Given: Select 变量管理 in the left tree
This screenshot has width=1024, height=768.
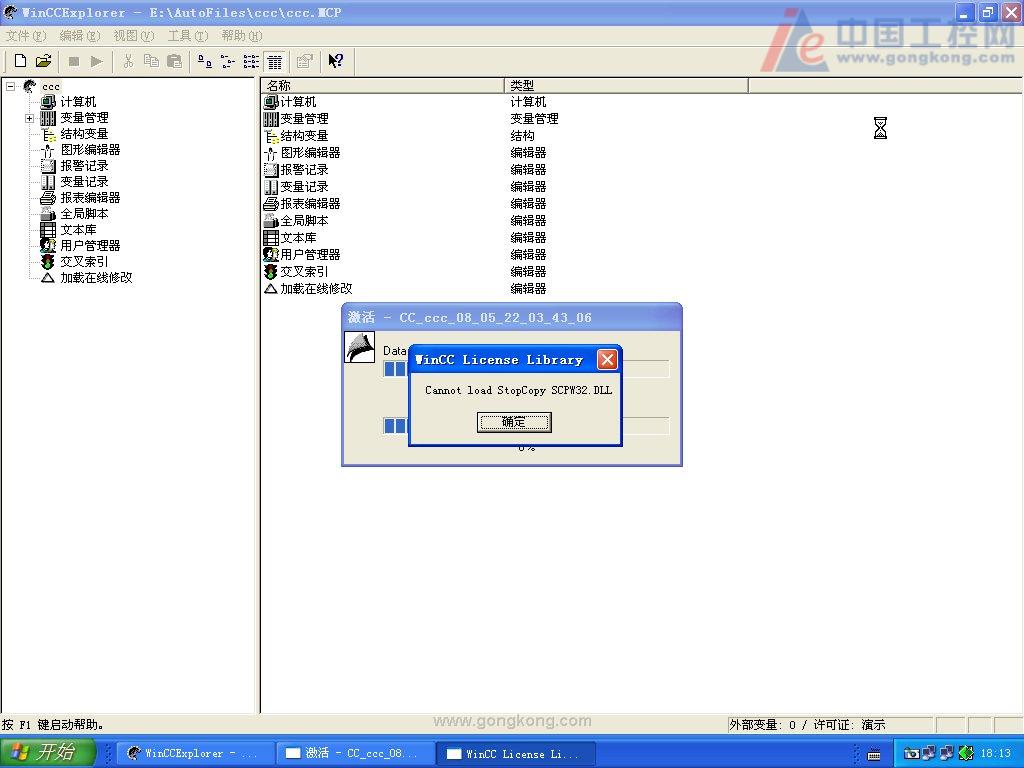Looking at the screenshot, I should 84,118.
